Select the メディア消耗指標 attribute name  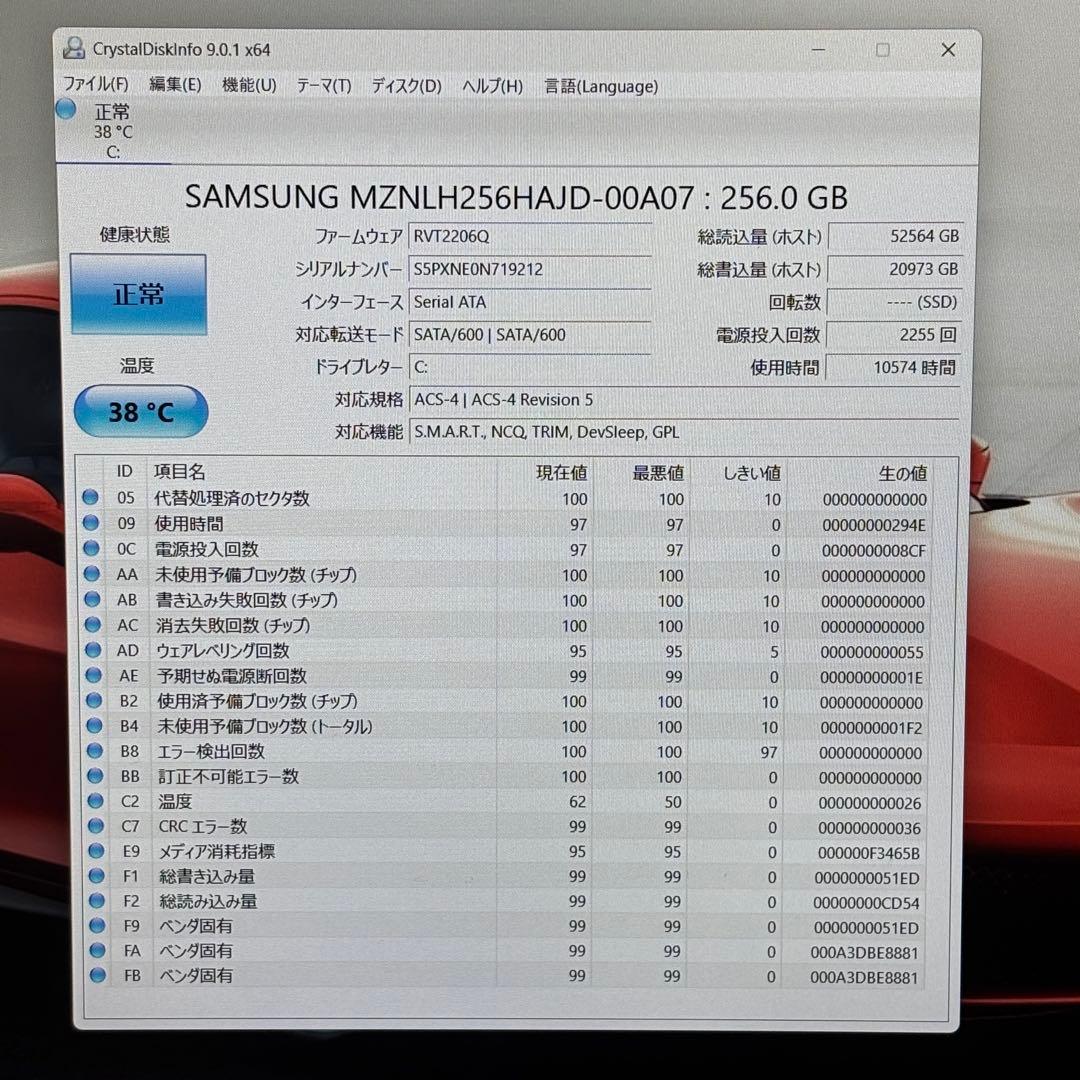click(x=217, y=851)
